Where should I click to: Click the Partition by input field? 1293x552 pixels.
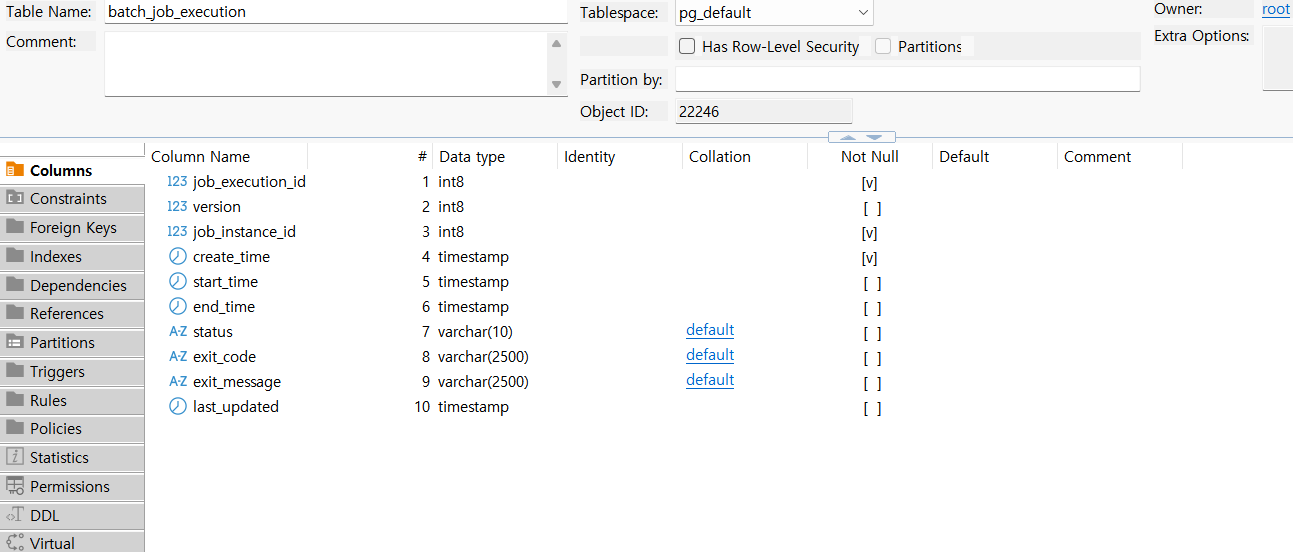pos(908,79)
